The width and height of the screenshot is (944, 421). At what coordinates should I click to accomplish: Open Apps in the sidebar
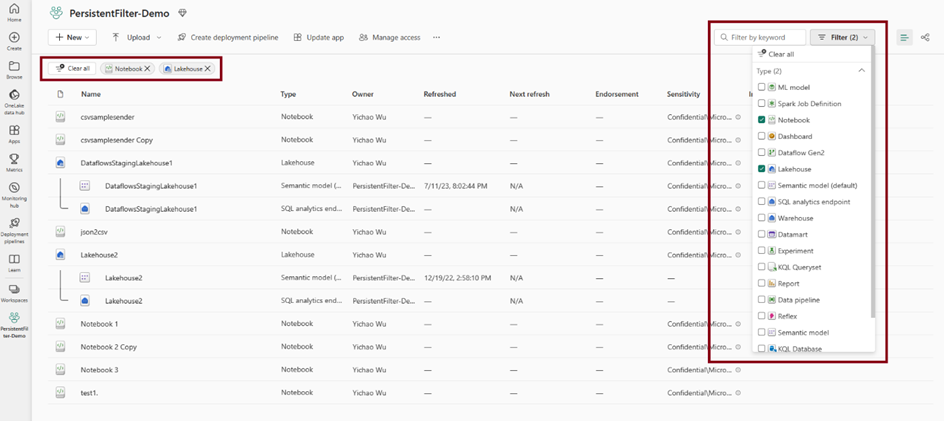tap(14, 134)
